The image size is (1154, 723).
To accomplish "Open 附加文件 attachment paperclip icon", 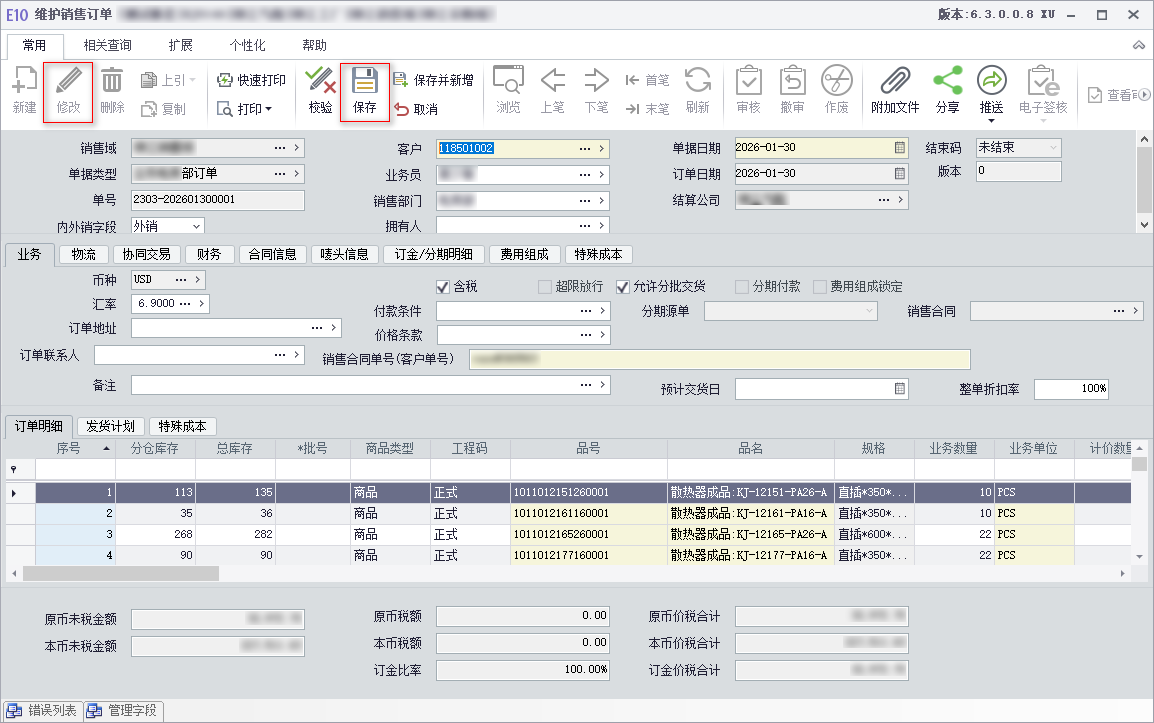I will tap(894, 82).
